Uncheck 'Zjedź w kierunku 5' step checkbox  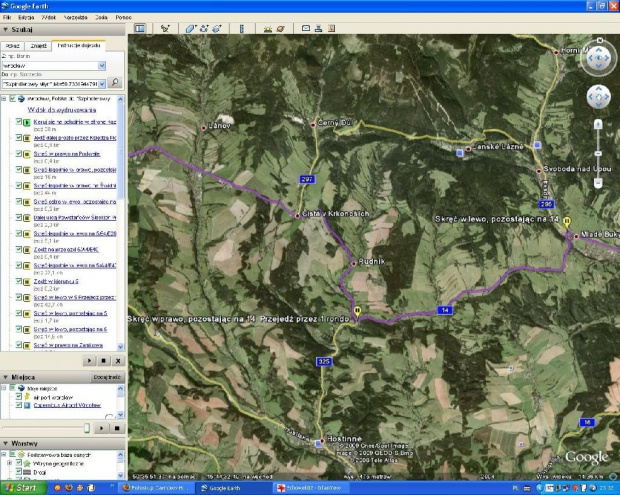19,281
